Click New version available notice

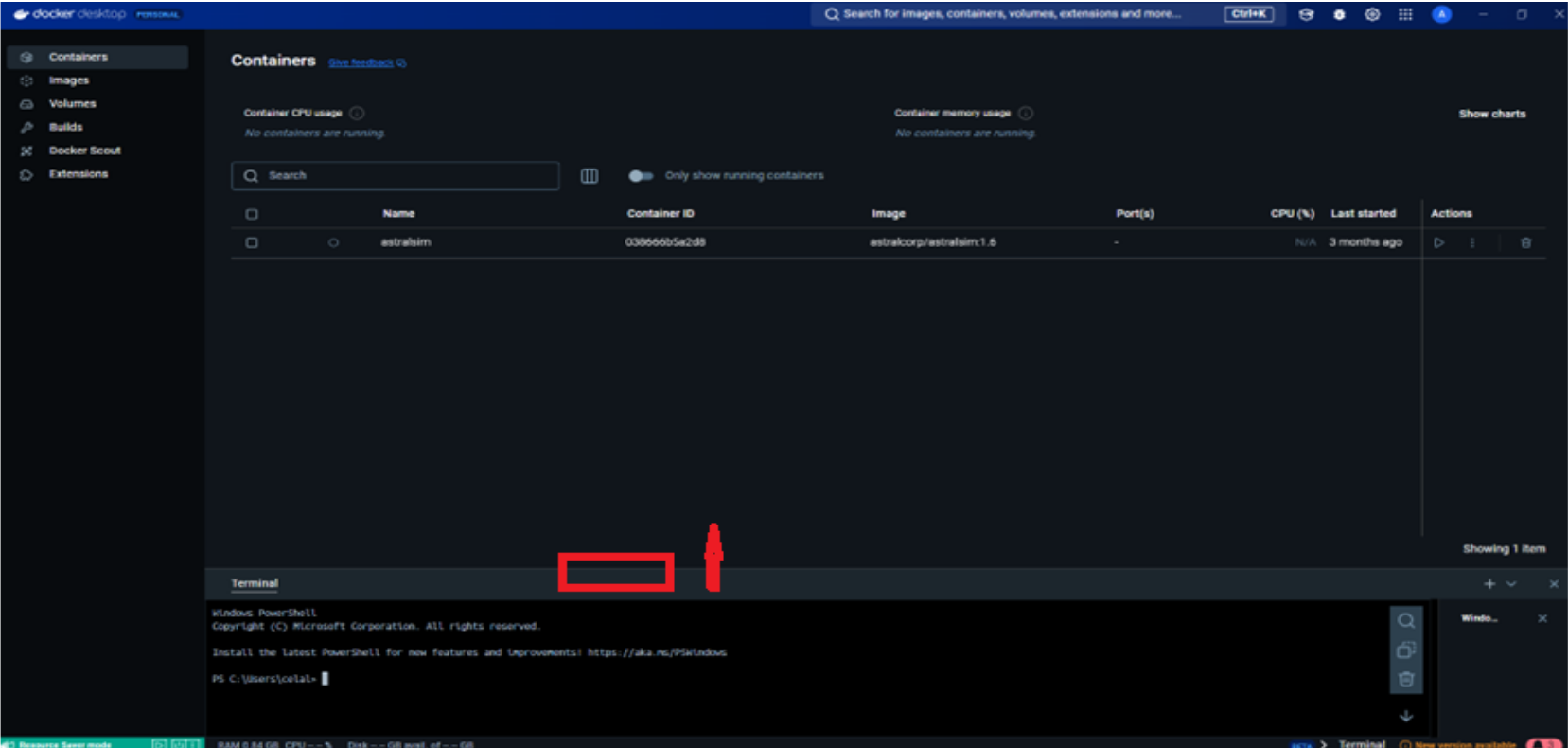click(1457, 744)
